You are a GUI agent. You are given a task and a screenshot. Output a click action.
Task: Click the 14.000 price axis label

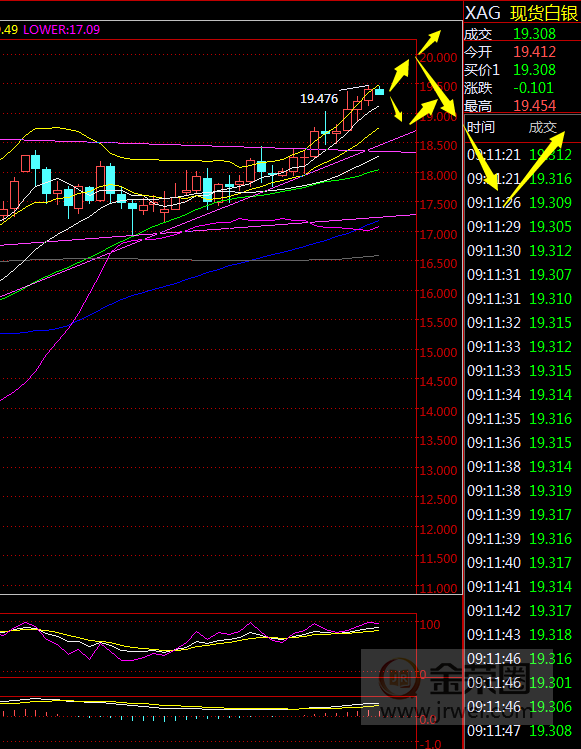coord(438,412)
